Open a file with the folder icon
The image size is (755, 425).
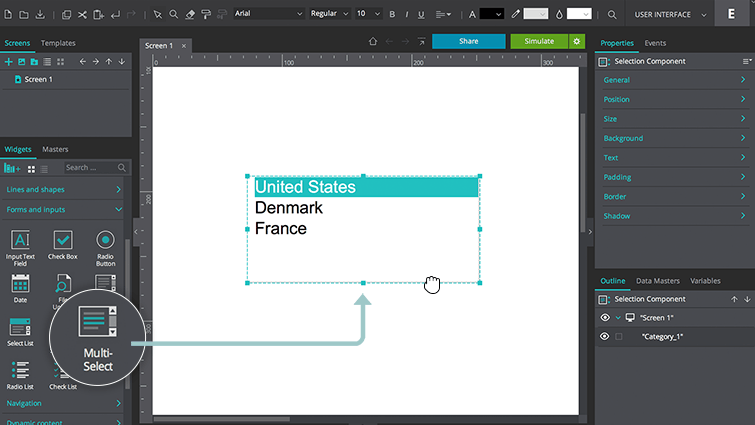24,14
